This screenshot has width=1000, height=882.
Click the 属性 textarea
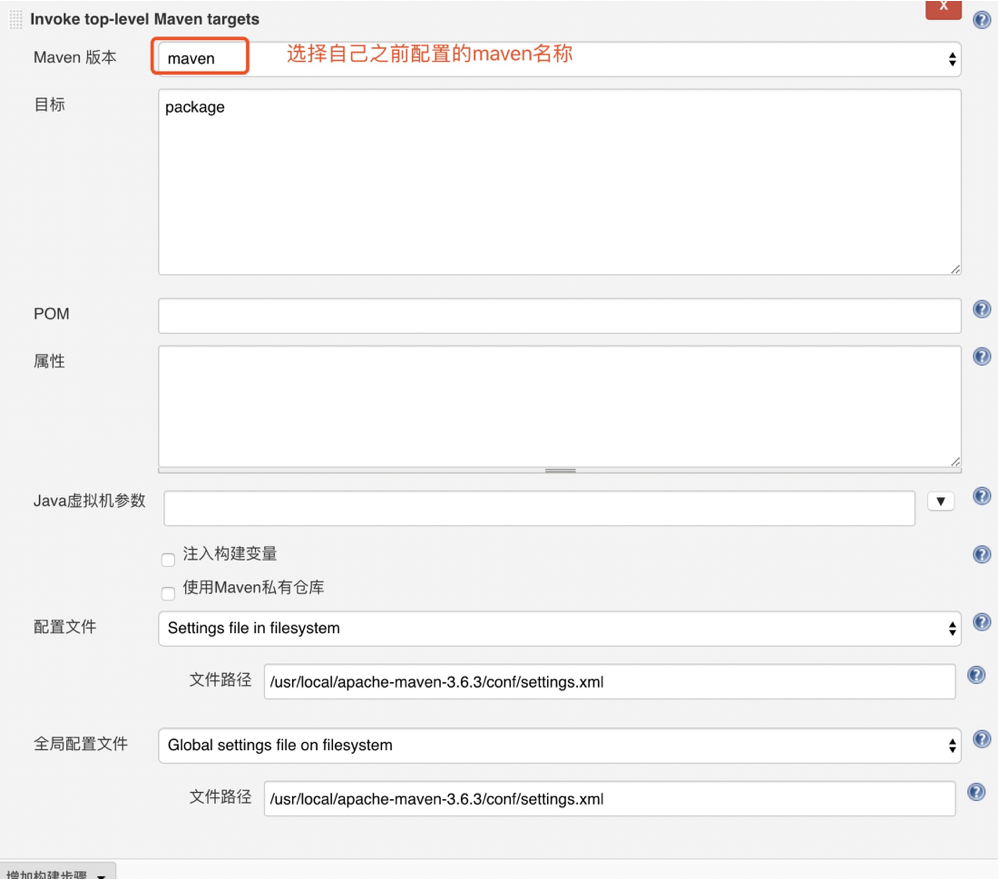[x=561, y=408]
